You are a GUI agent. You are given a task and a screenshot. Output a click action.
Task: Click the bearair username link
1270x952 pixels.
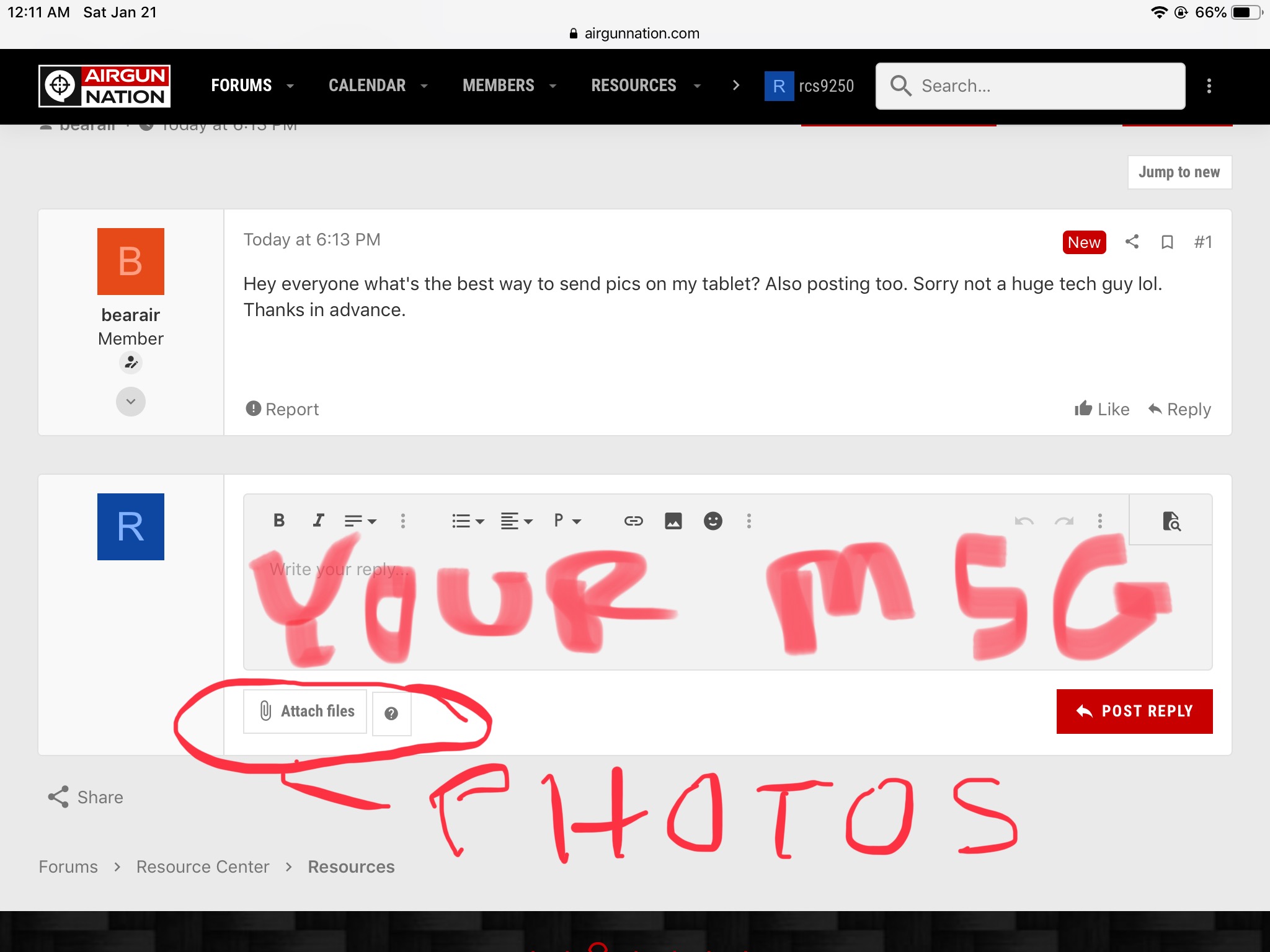click(131, 315)
